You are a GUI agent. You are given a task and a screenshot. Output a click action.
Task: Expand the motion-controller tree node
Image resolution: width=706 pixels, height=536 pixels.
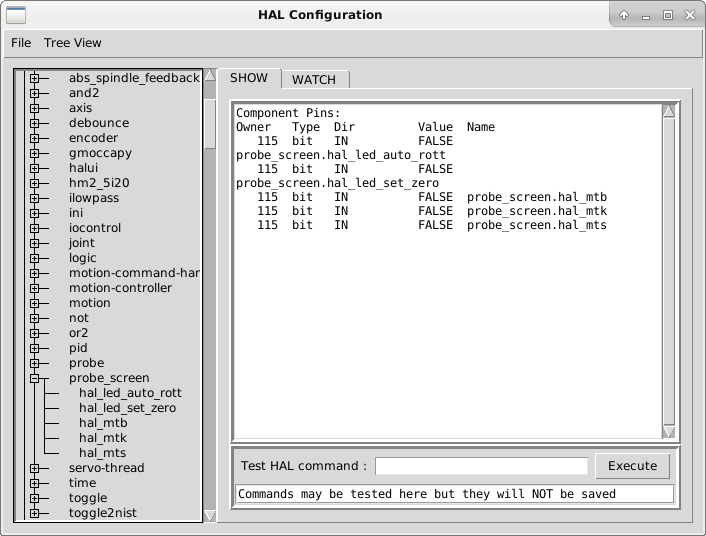[x=35, y=288]
